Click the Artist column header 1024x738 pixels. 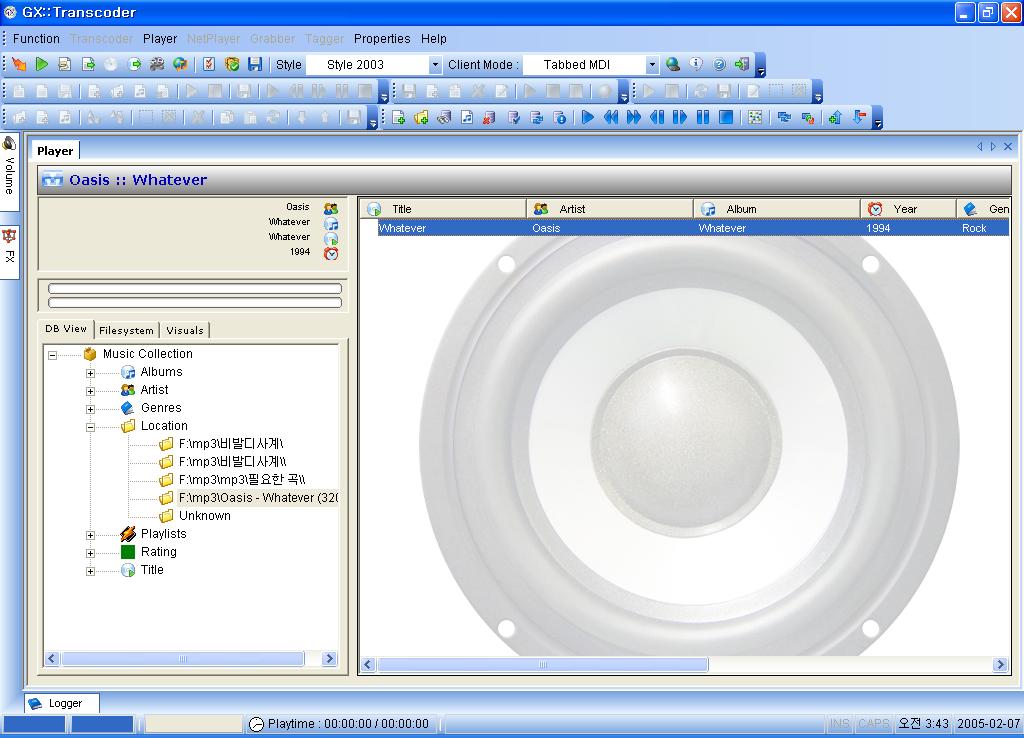click(x=609, y=209)
